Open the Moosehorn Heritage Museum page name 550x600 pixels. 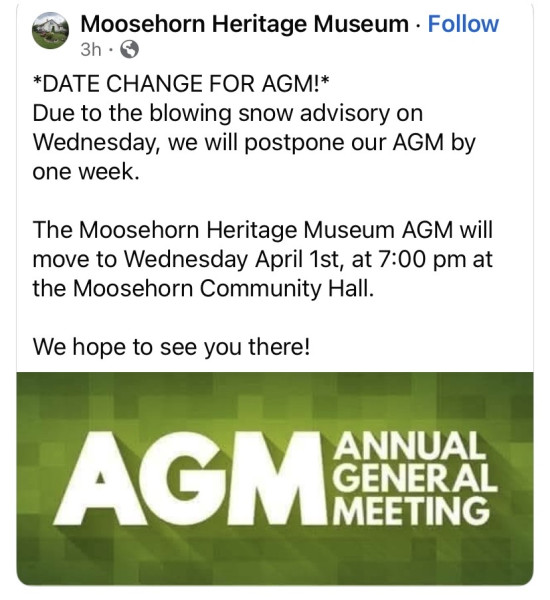point(245,24)
